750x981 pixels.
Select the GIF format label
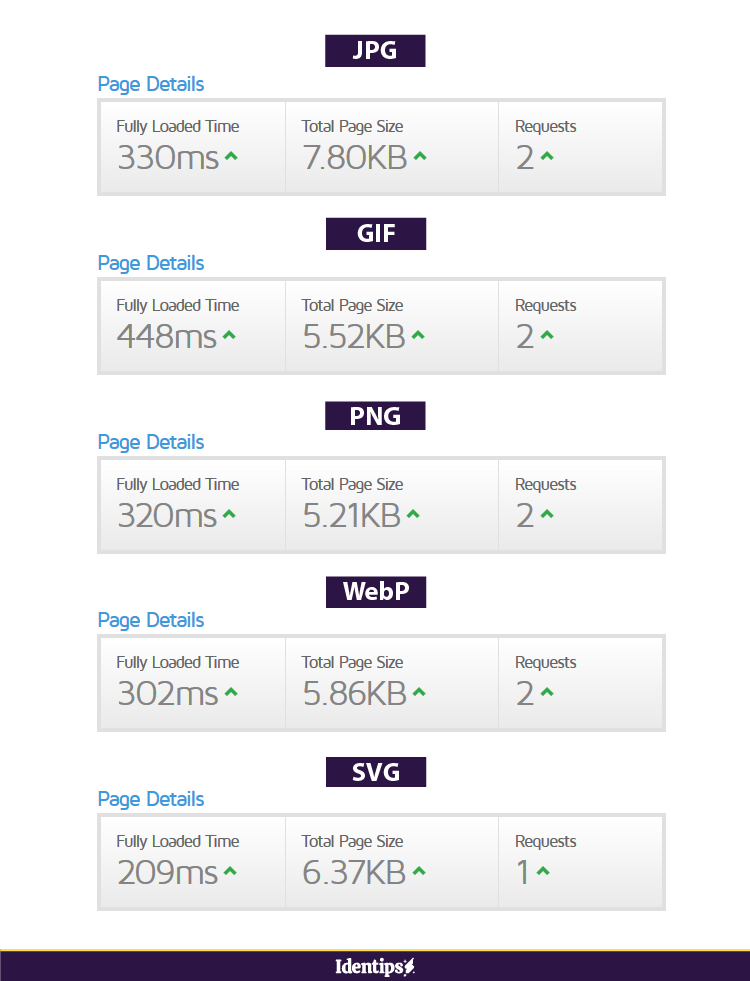click(375, 234)
